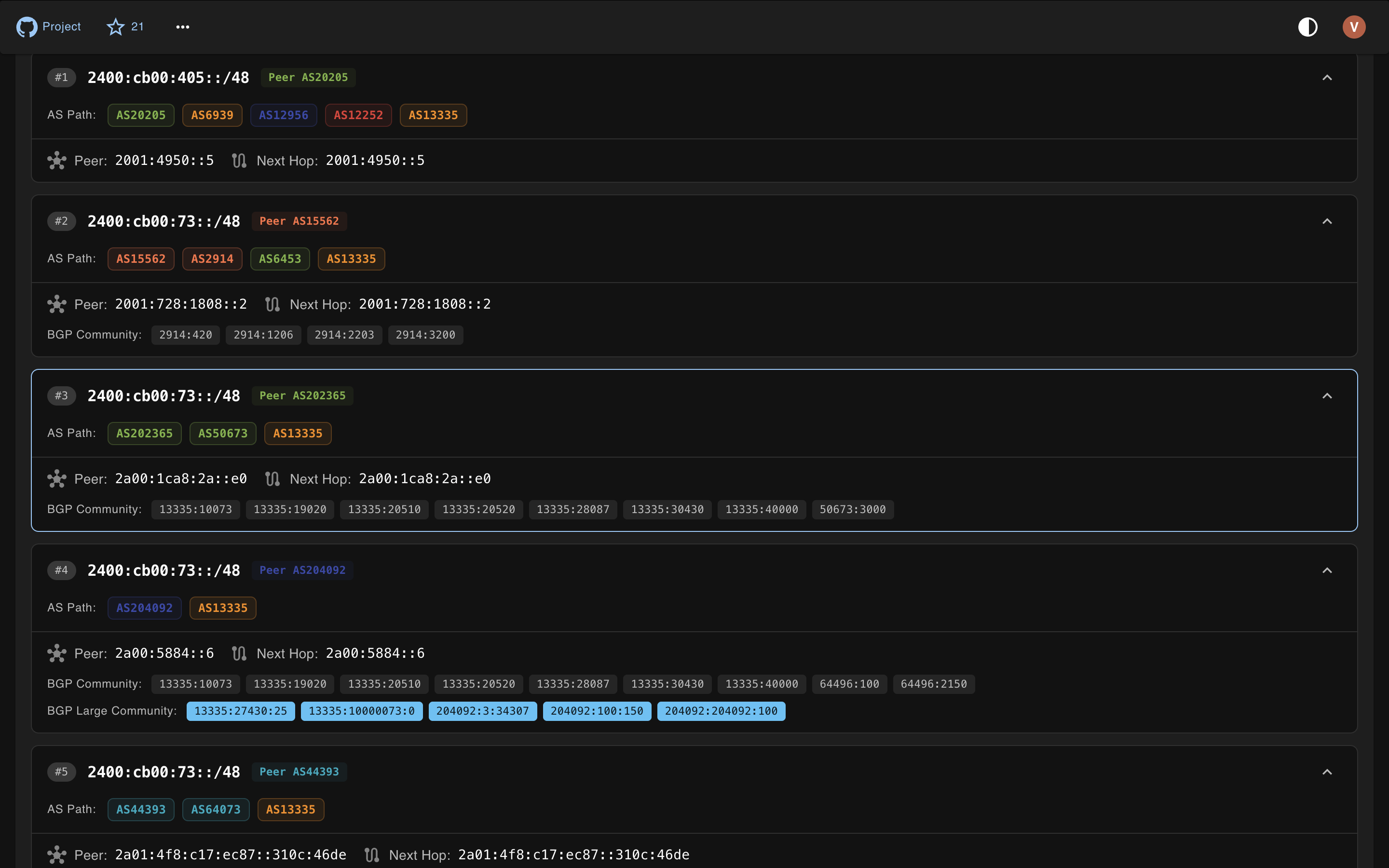Click the Peer AS44393 badge

[299, 772]
